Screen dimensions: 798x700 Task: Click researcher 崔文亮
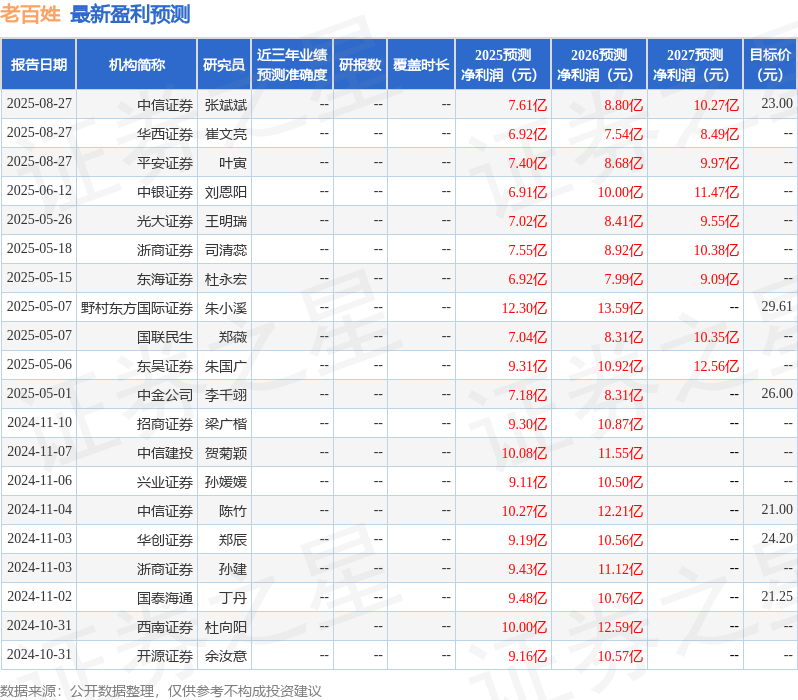point(225,134)
